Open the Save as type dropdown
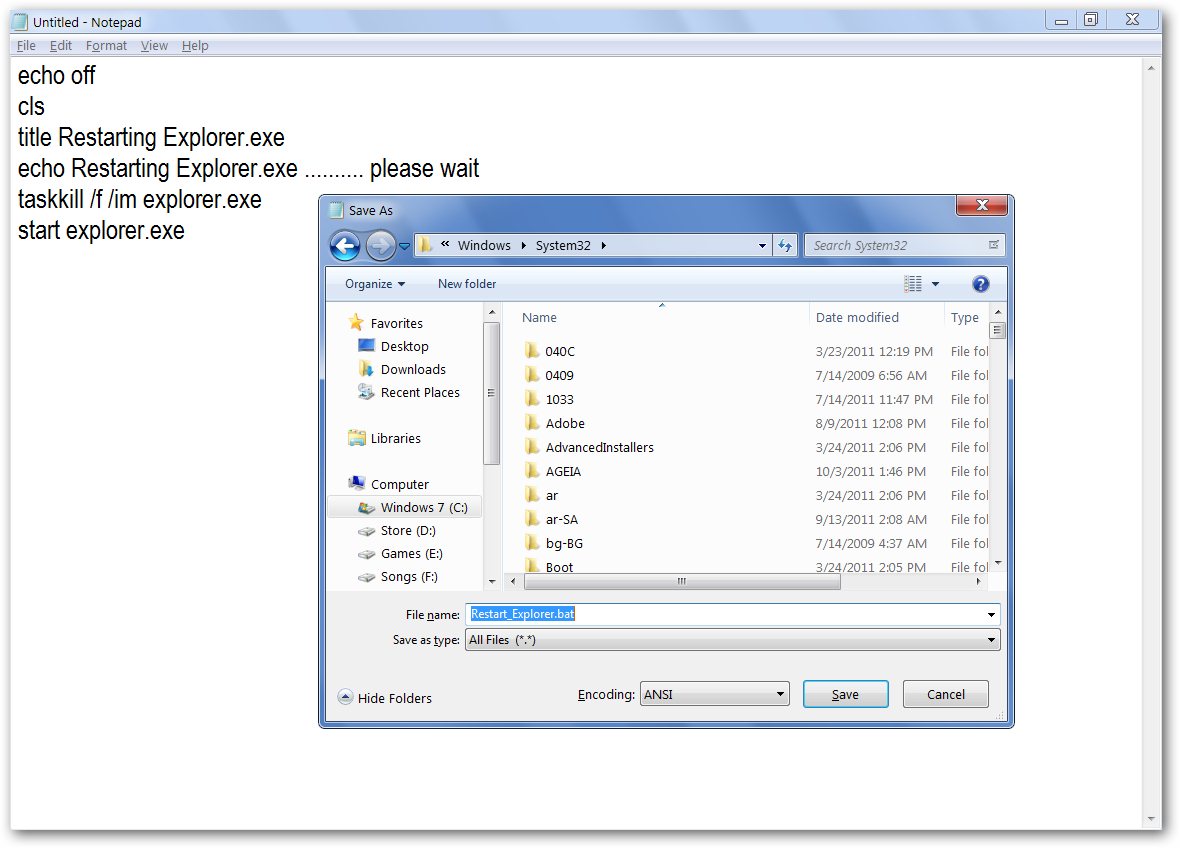The height and width of the screenshot is (848, 1180). (732, 640)
